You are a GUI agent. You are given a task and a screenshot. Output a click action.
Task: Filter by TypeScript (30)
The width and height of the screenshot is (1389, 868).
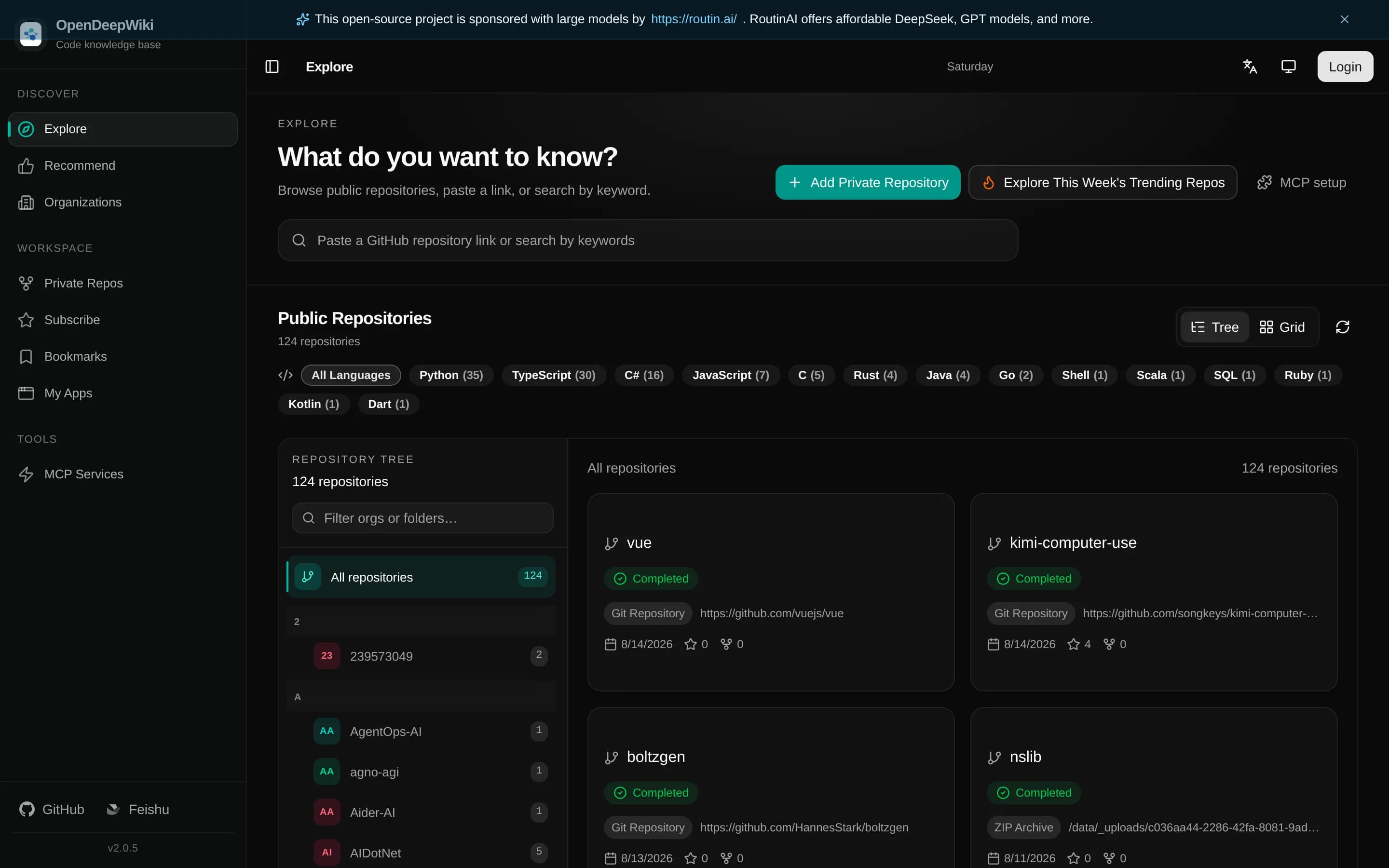(x=553, y=375)
